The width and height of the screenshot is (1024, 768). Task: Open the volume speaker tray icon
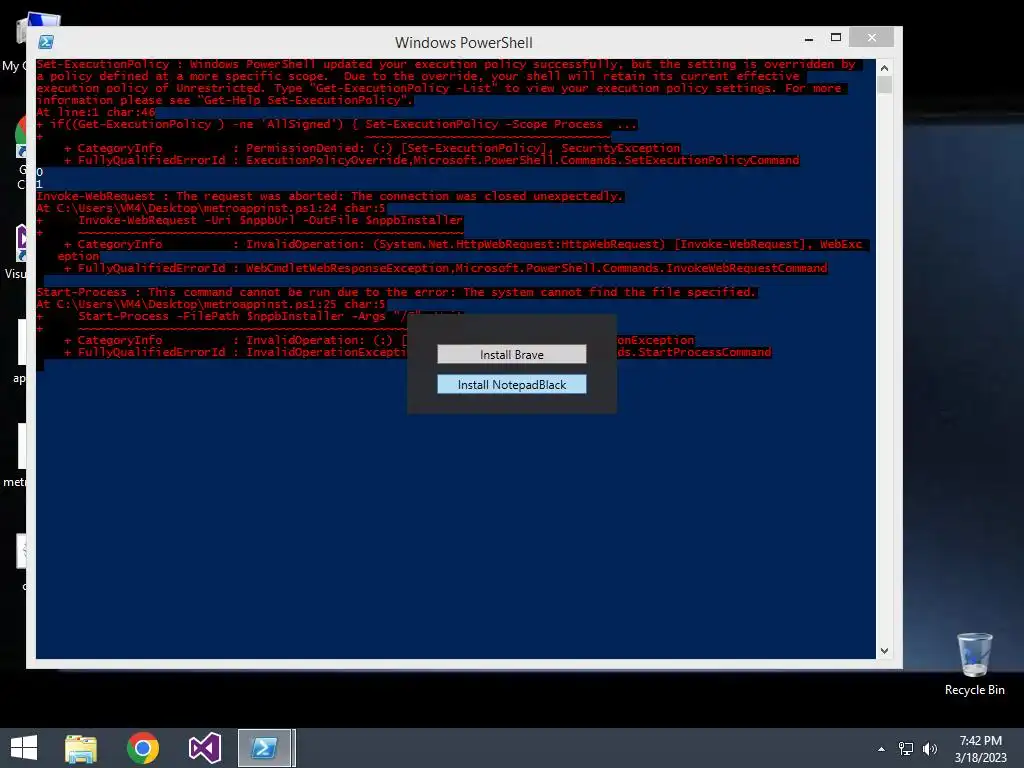click(929, 749)
